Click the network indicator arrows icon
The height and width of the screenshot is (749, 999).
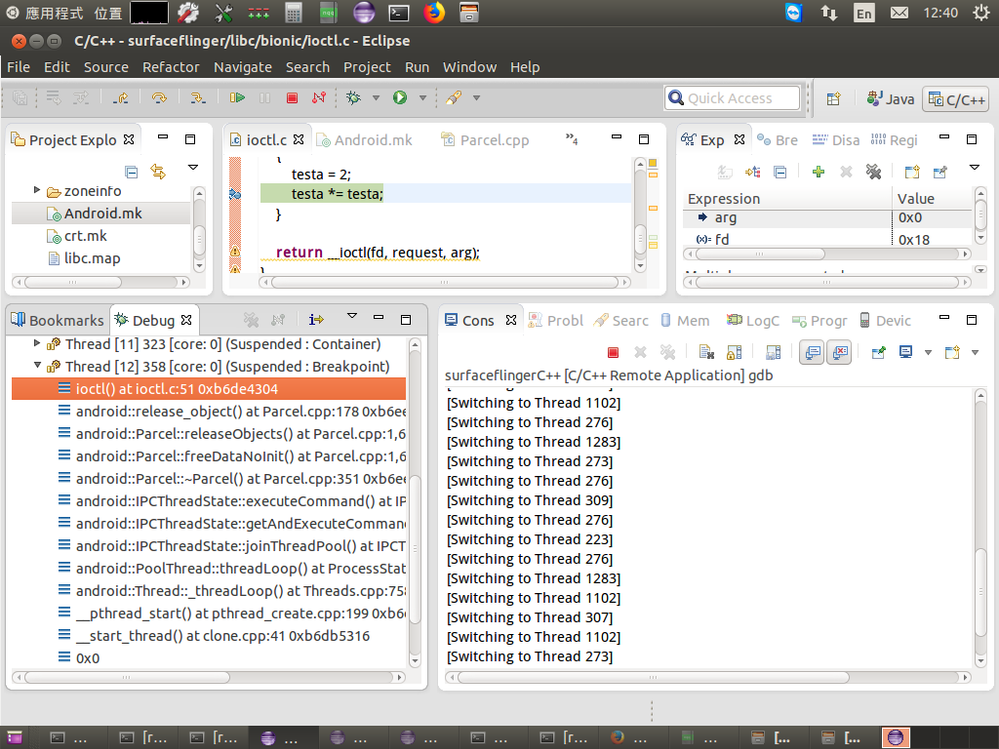click(828, 13)
